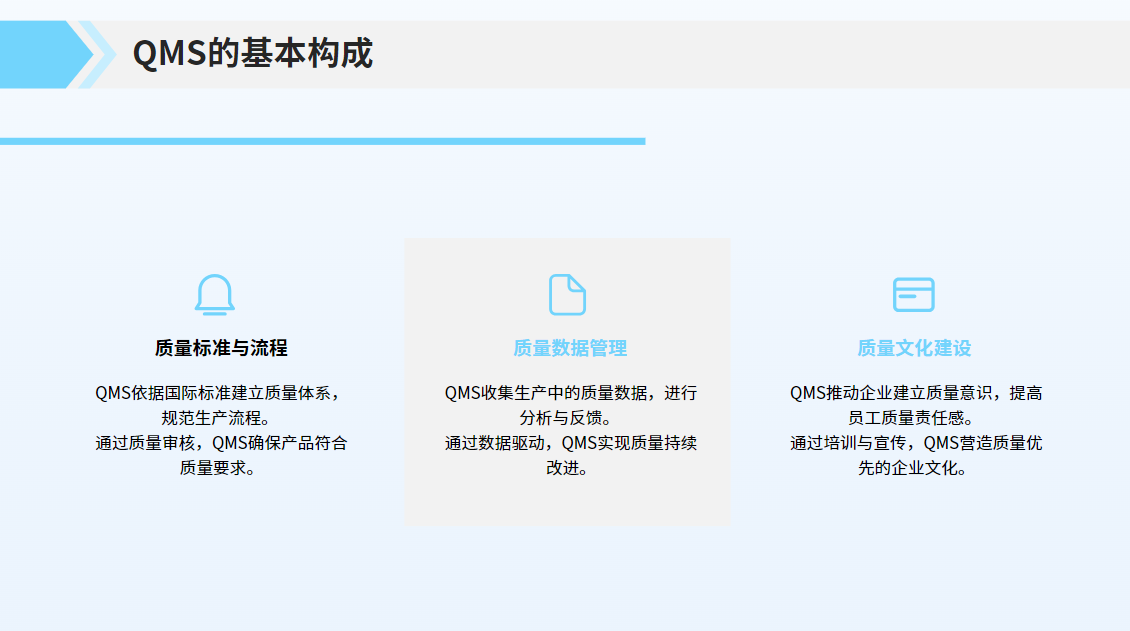Select the heading 质量文化建设
This screenshot has height=631, width=1130.
tap(914, 348)
